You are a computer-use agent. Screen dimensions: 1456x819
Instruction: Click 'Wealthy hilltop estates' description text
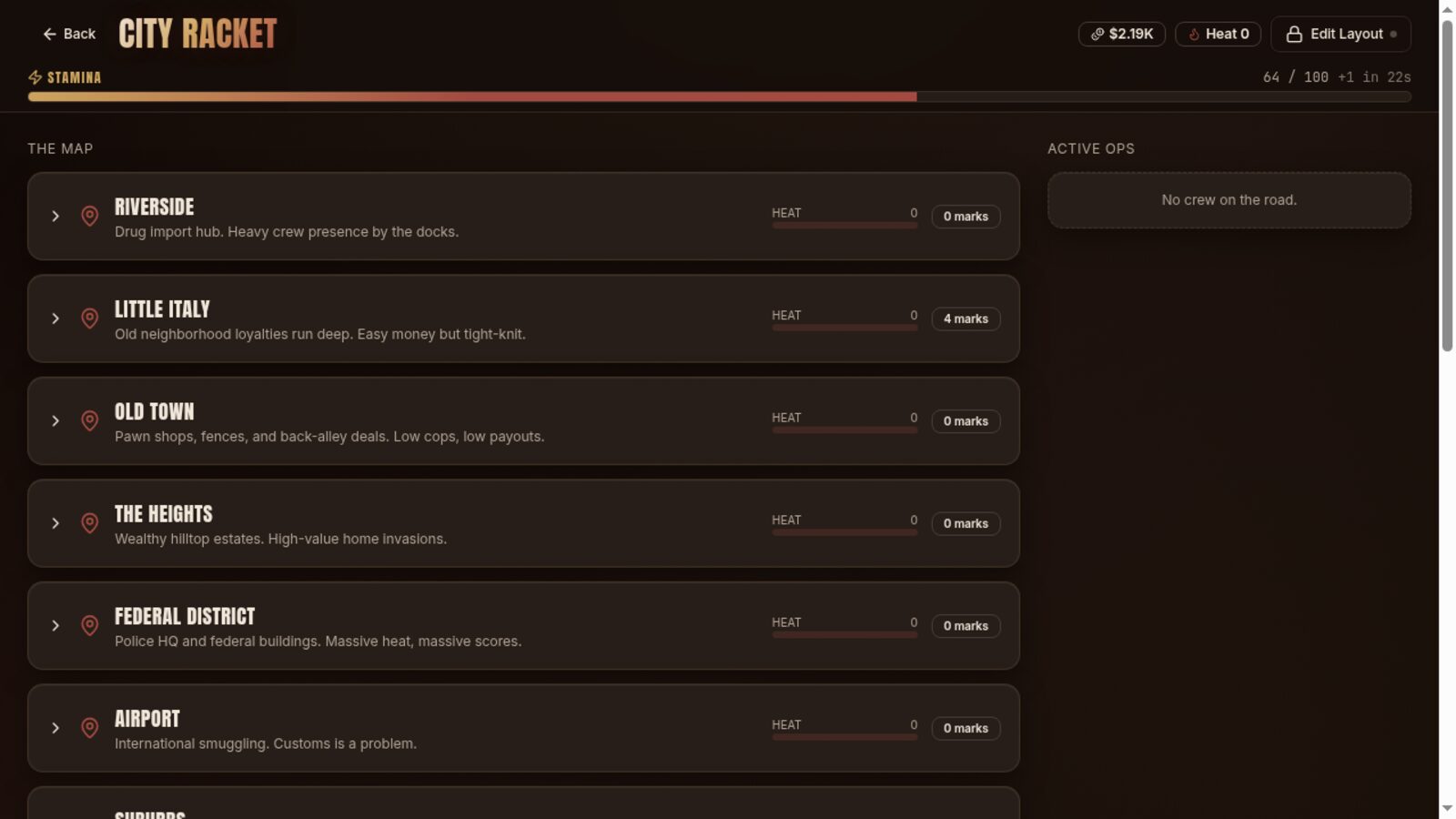pos(189,539)
